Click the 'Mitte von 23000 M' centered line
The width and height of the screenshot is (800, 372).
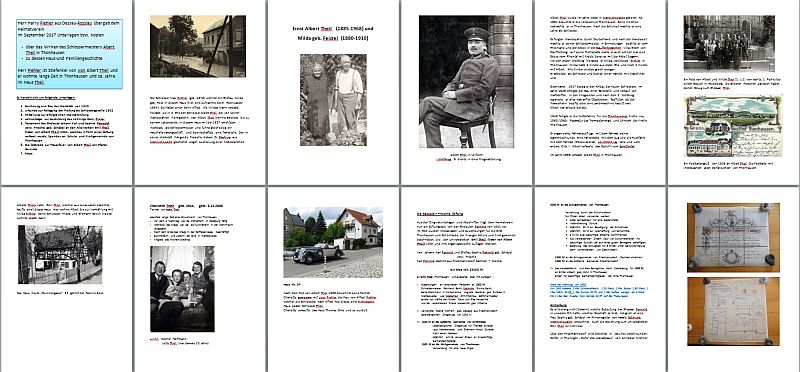466,268
